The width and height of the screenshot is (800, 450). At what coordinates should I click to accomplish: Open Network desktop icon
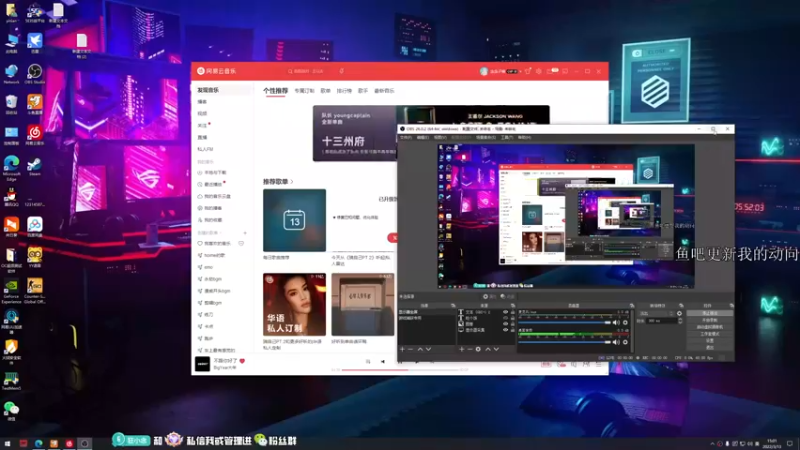click(11, 74)
